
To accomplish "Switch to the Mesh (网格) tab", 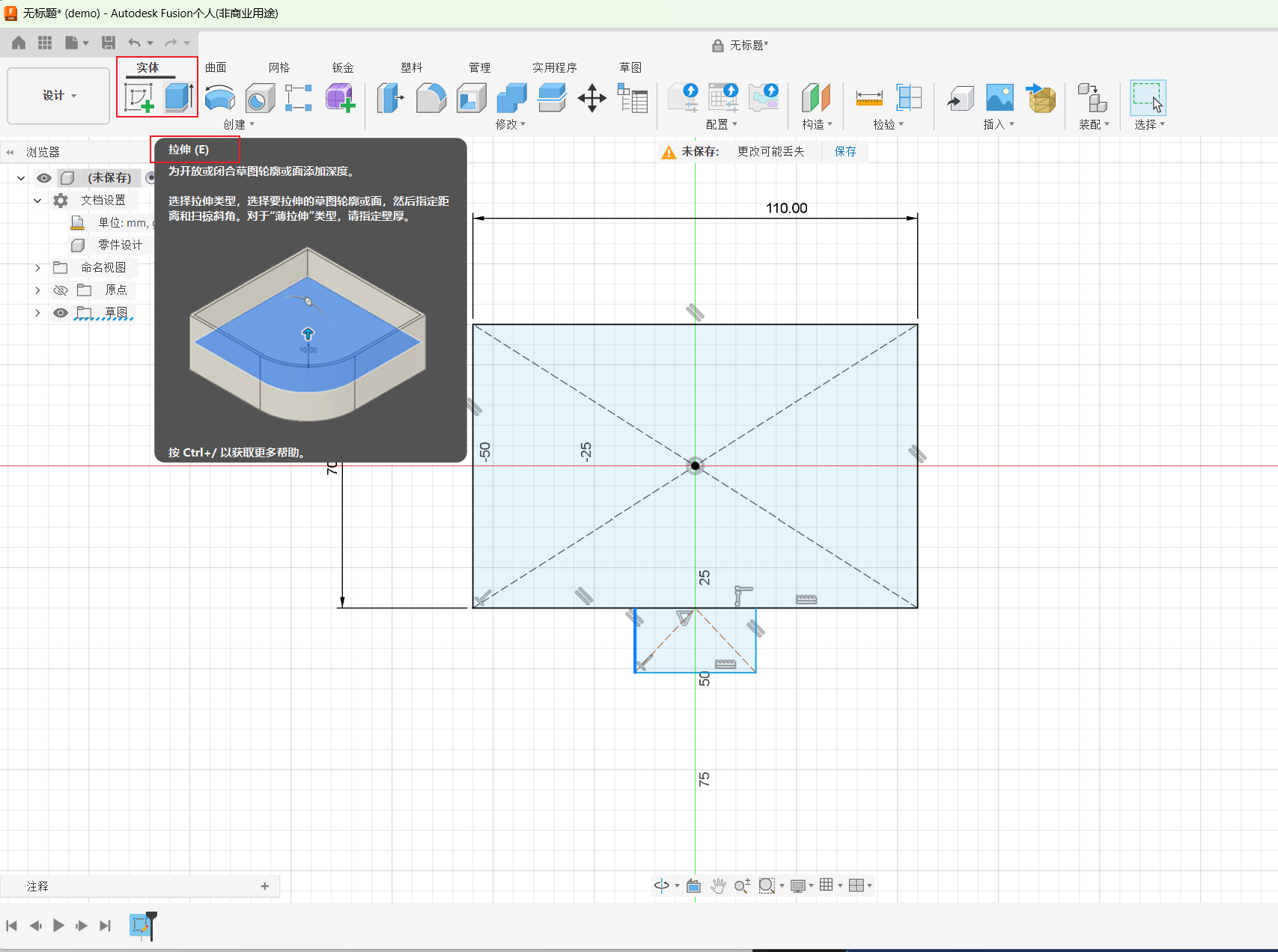I will tap(279, 67).
